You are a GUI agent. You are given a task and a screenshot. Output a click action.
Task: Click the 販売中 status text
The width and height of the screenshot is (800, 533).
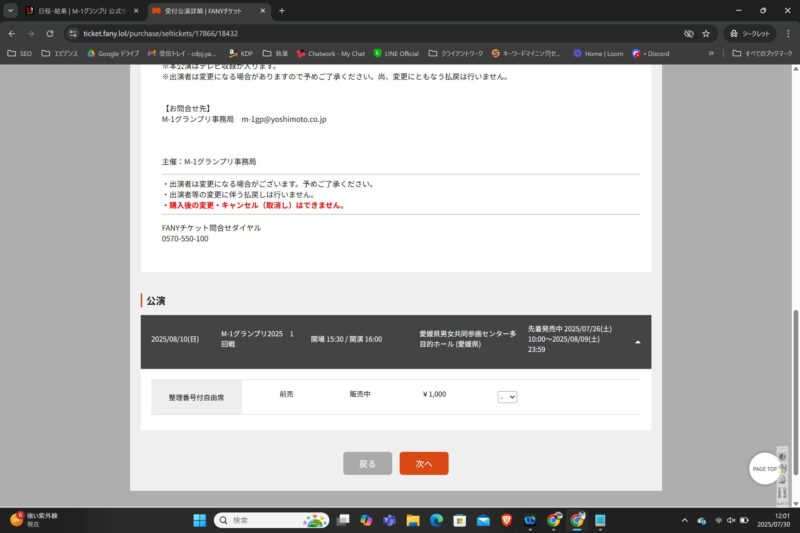point(360,394)
